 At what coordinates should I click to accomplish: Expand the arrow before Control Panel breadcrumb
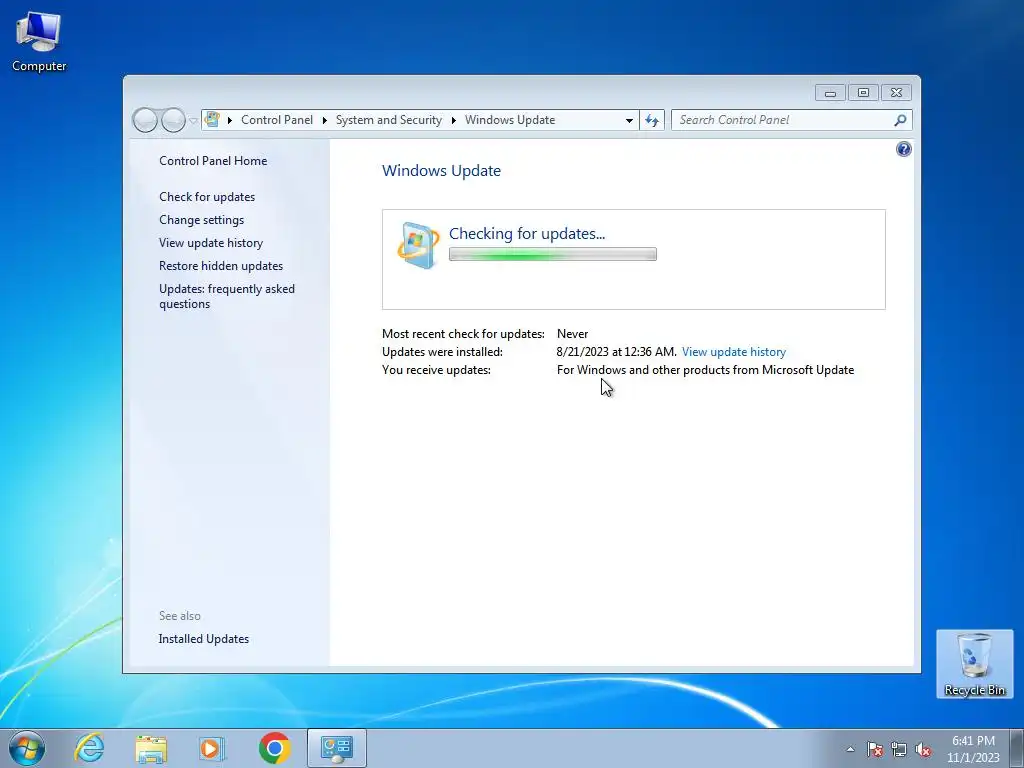(230, 120)
